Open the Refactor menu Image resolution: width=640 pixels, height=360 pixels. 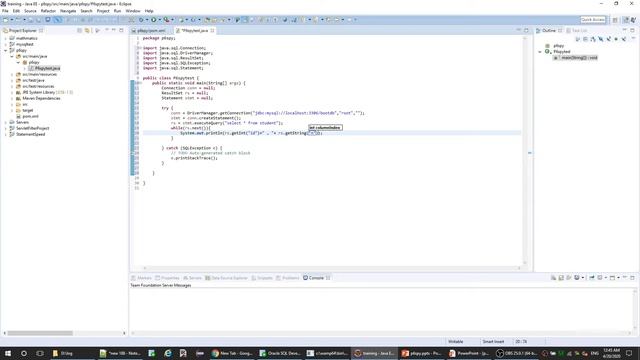click(48, 11)
